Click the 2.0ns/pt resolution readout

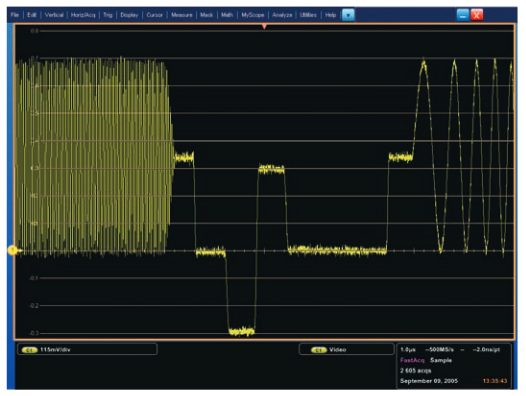point(486,350)
